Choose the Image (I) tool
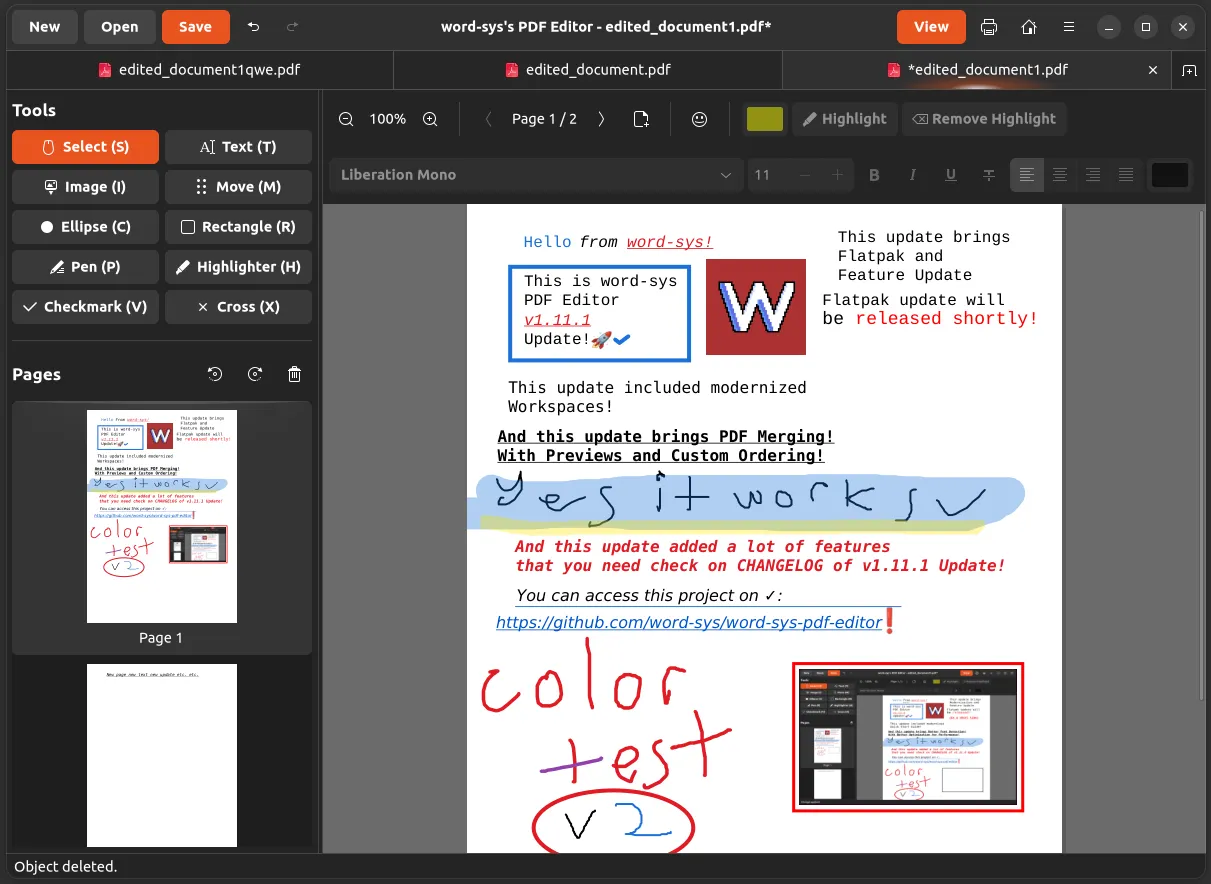This screenshot has width=1211, height=884. coord(86,187)
